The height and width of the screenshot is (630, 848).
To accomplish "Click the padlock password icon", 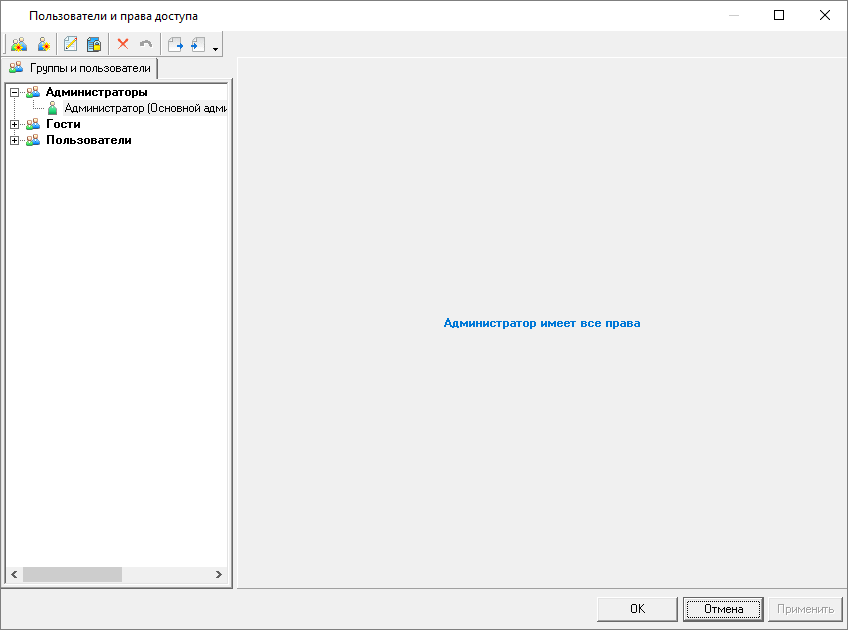I will [x=94, y=44].
